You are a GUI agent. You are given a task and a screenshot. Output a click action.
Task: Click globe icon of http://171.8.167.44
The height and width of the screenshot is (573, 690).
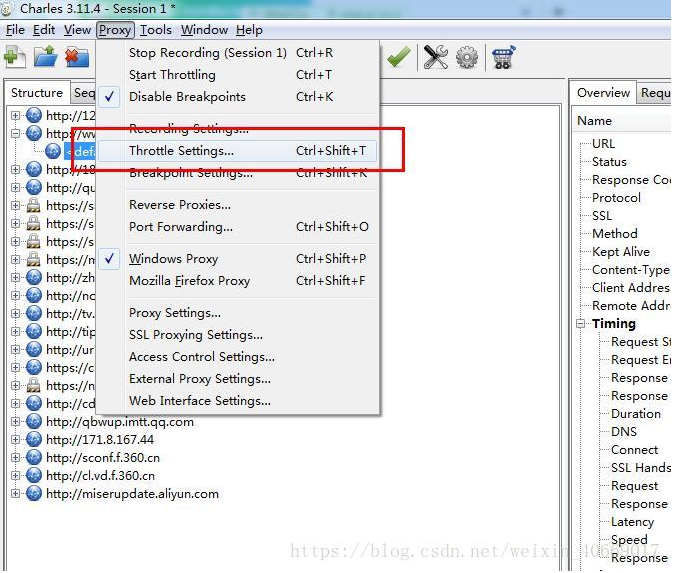click(34, 439)
